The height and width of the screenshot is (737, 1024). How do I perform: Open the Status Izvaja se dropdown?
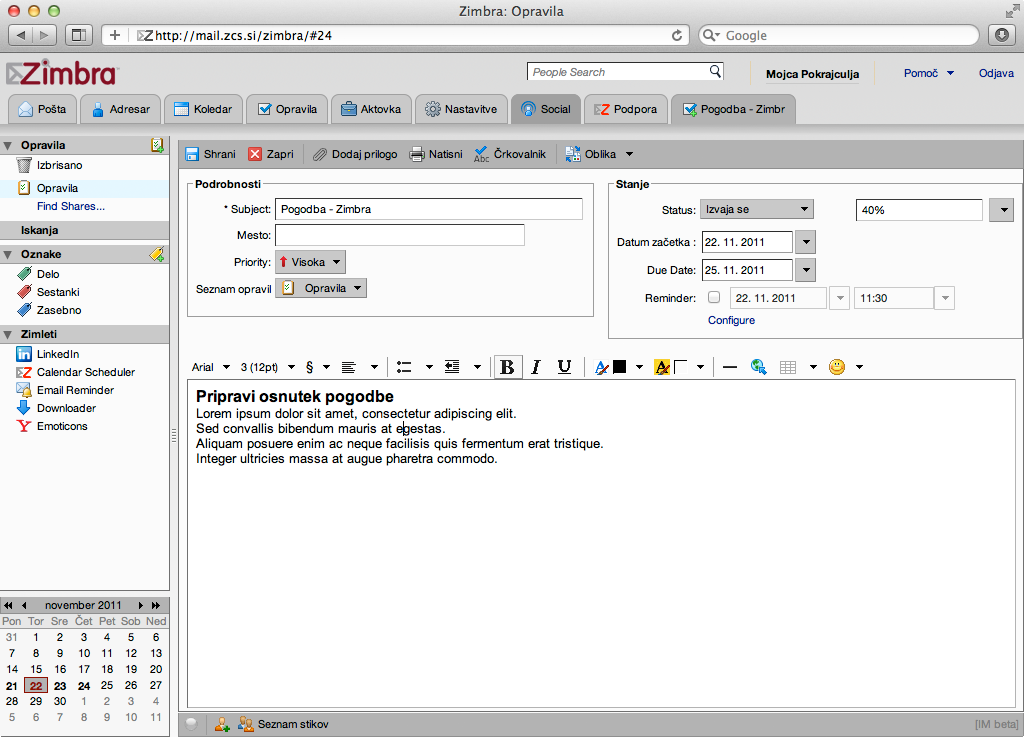pos(756,209)
